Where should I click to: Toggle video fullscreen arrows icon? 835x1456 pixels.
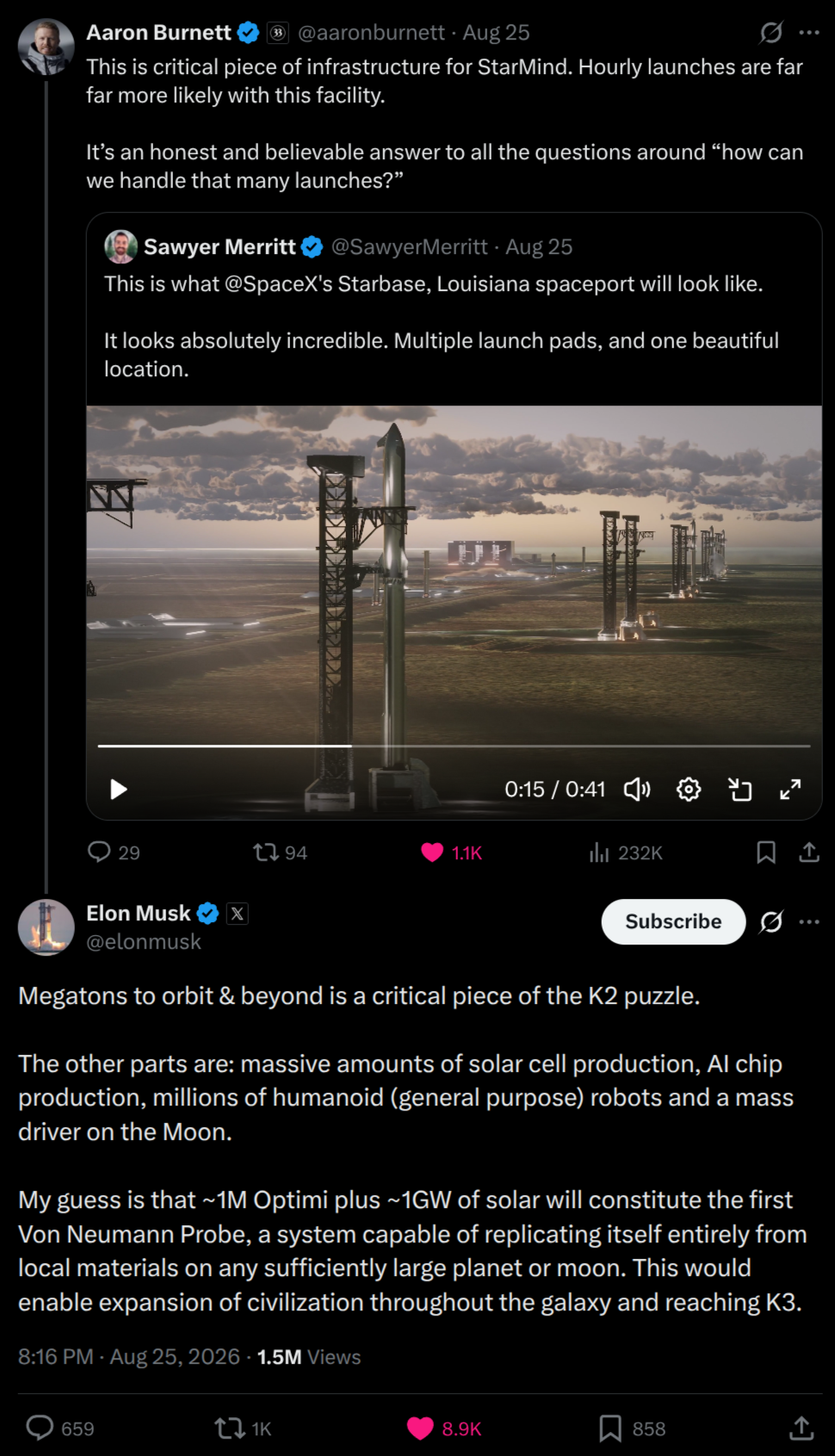click(x=790, y=790)
